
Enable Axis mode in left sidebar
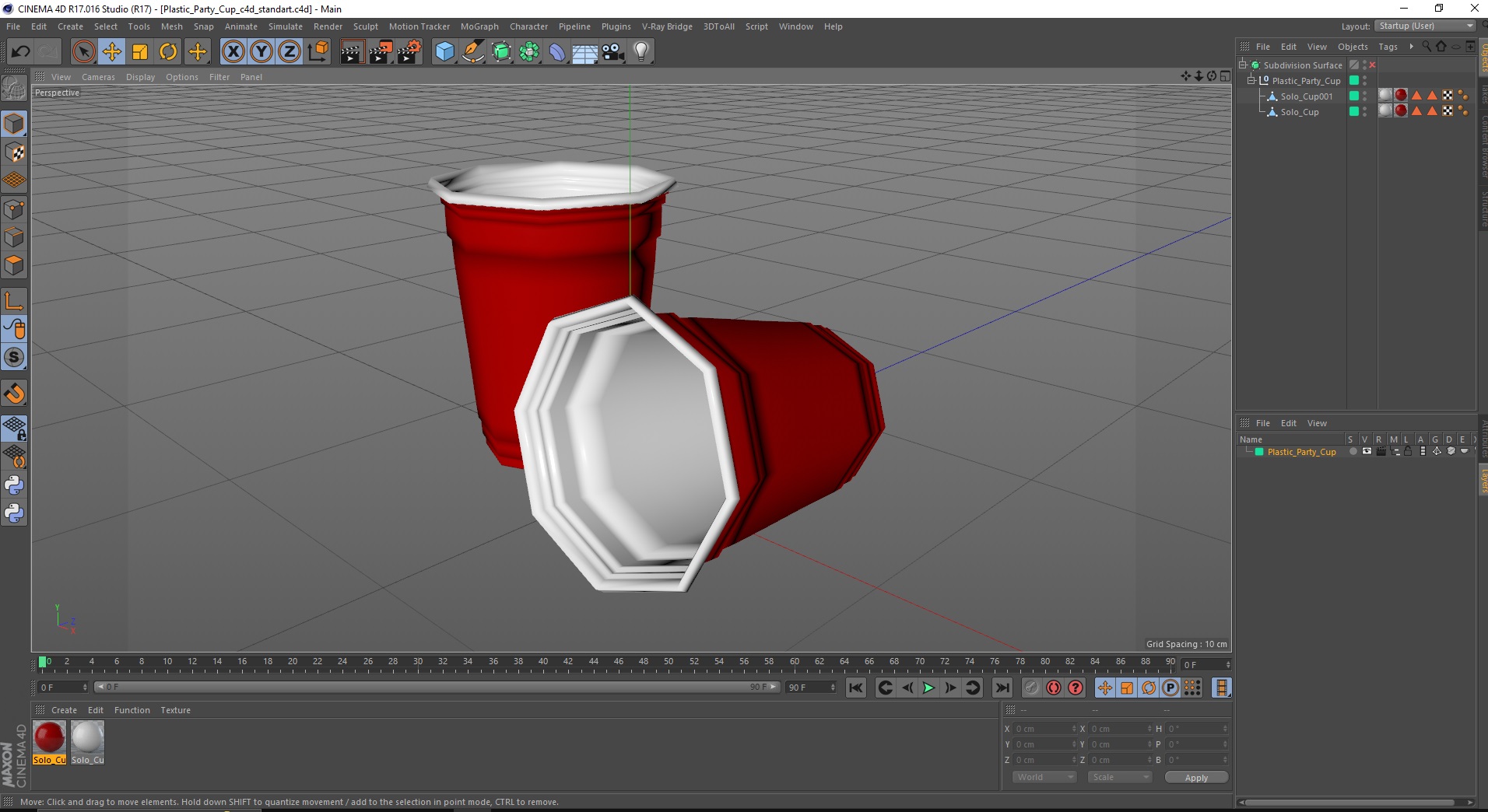pos(14,301)
